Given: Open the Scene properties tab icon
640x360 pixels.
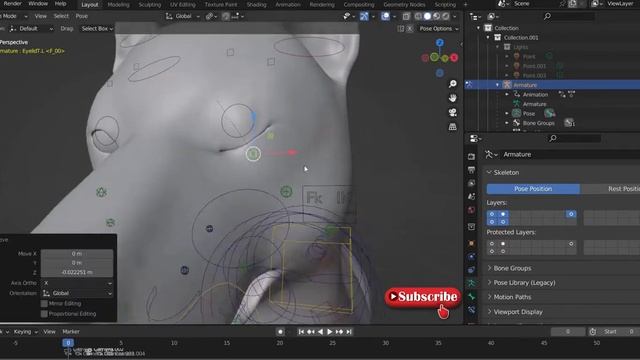Looking at the screenshot, I should [471, 196].
